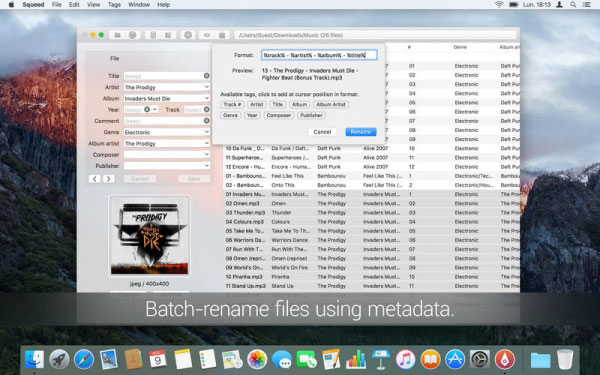Expand the Genre dropdown
This screenshot has height=375, width=600.
point(207,132)
